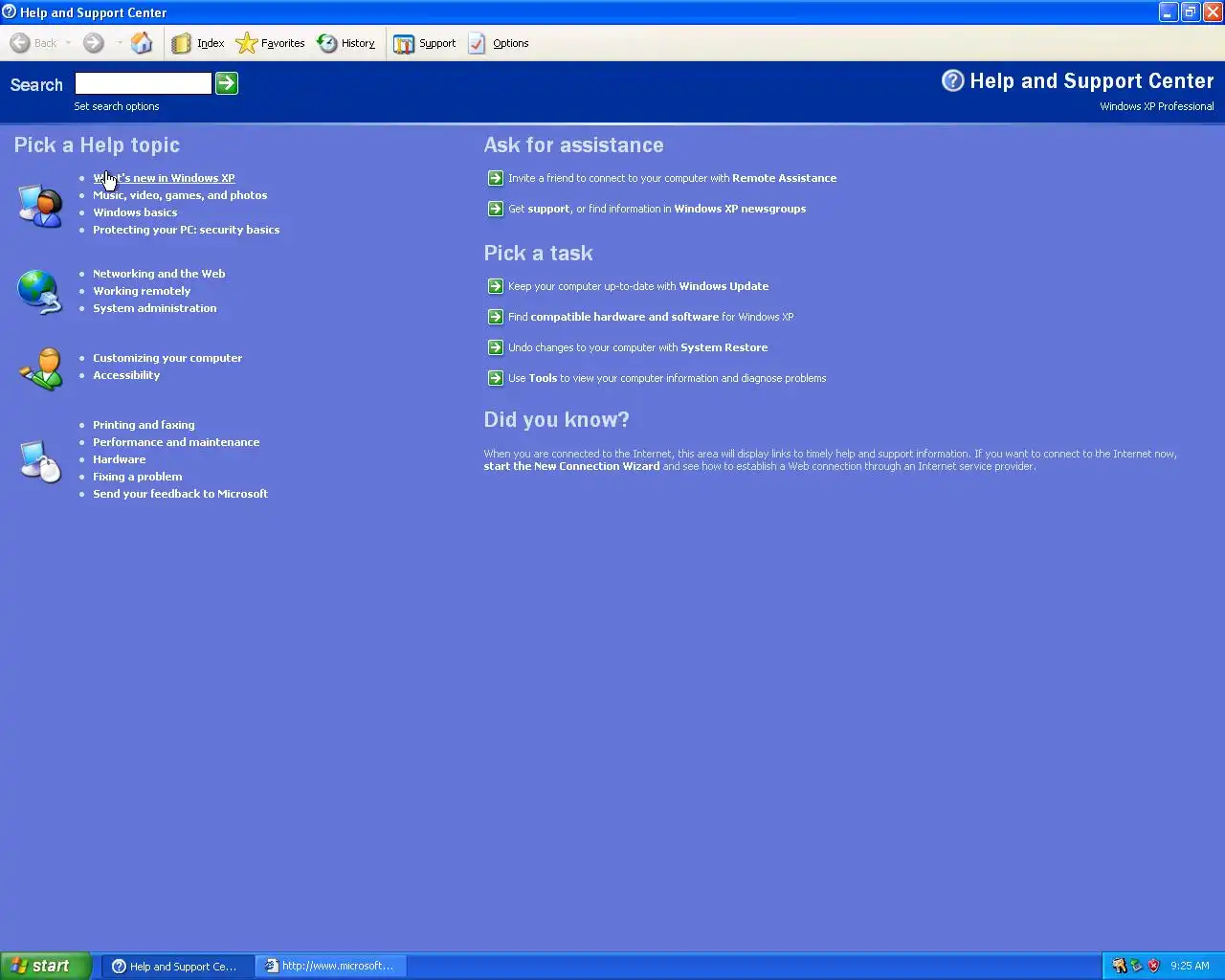Viewport: 1225px width, 980px height.
Task: Switch to the http://www.microsoft taskbar window
Action: (331, 967)
